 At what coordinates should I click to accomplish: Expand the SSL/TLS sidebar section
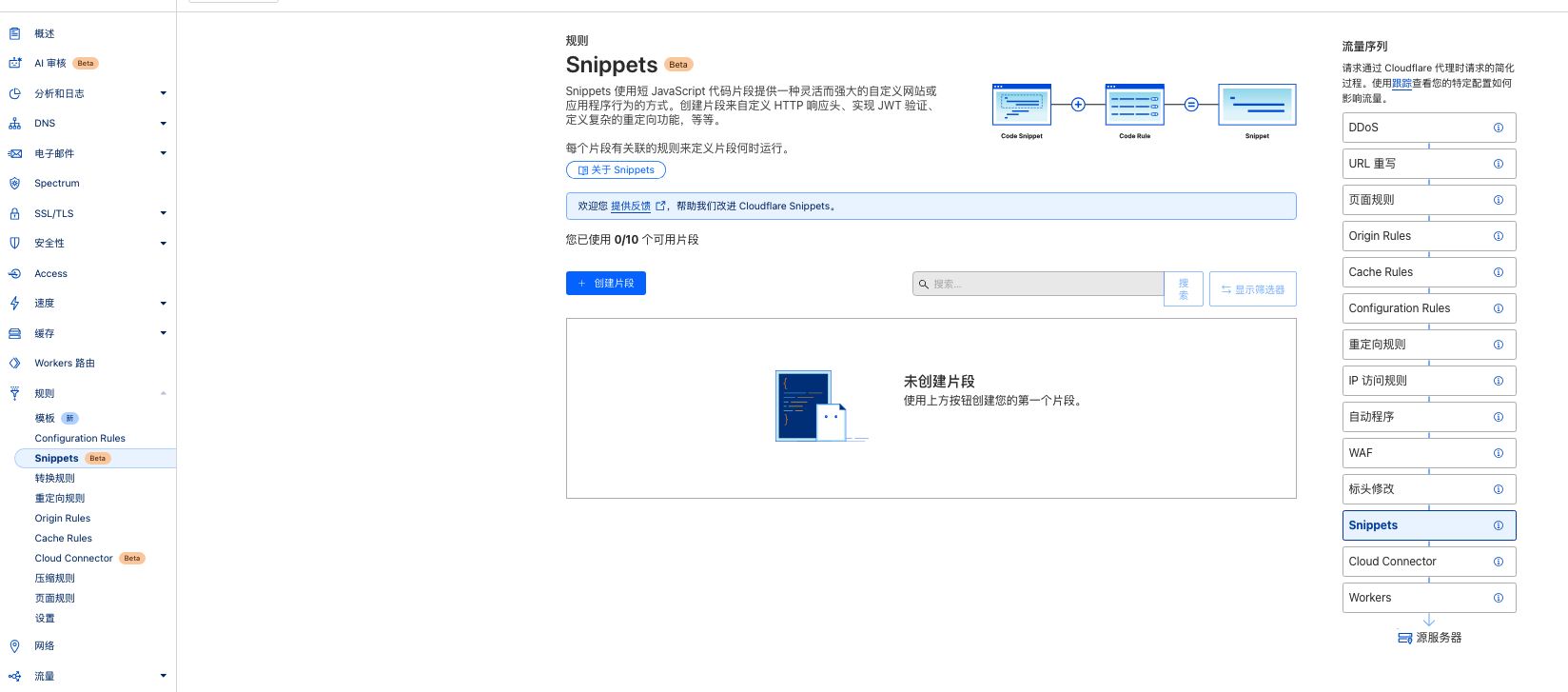[163, 213]
